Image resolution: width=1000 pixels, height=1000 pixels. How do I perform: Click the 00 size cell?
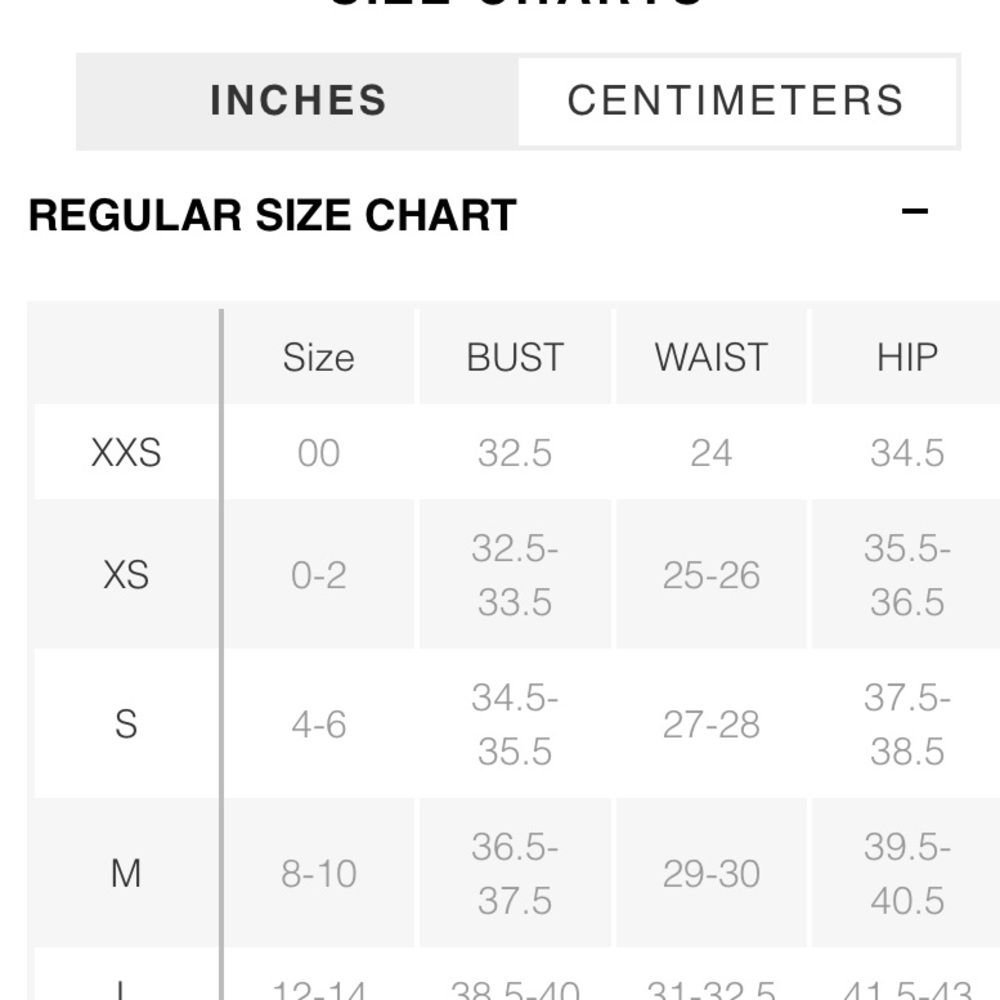[319, 453]
